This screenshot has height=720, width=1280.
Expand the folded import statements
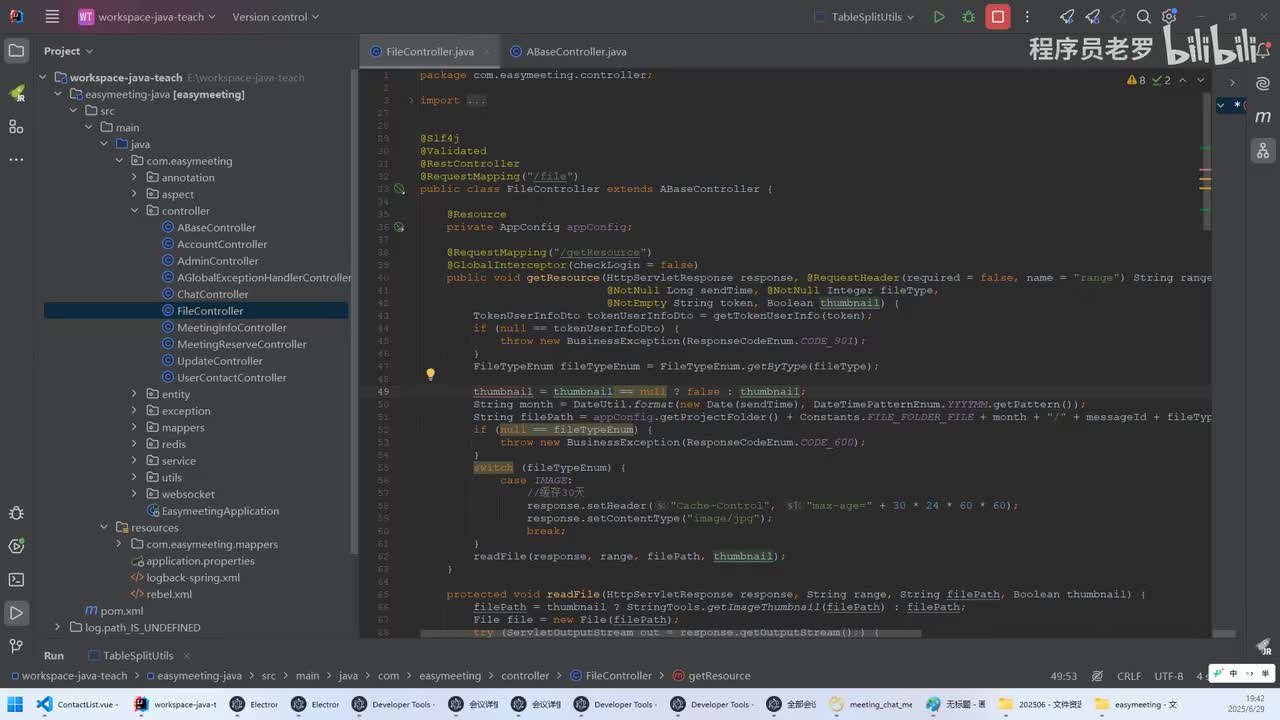[411, 100]
